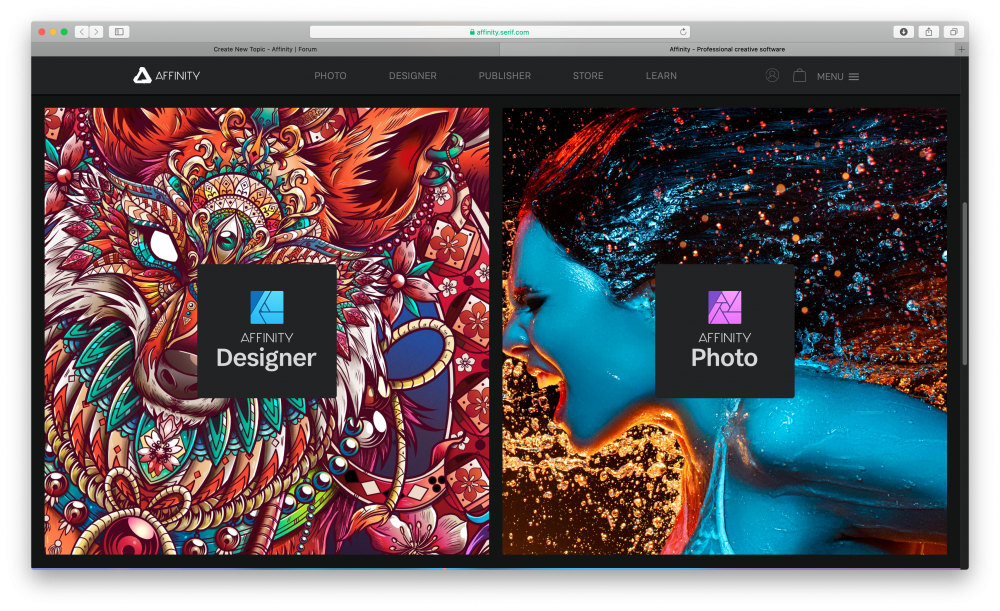Visit the LEARN section
The width and height of the screenshot is (1000, 611).
pyautogui.click(x=661, y=75)
